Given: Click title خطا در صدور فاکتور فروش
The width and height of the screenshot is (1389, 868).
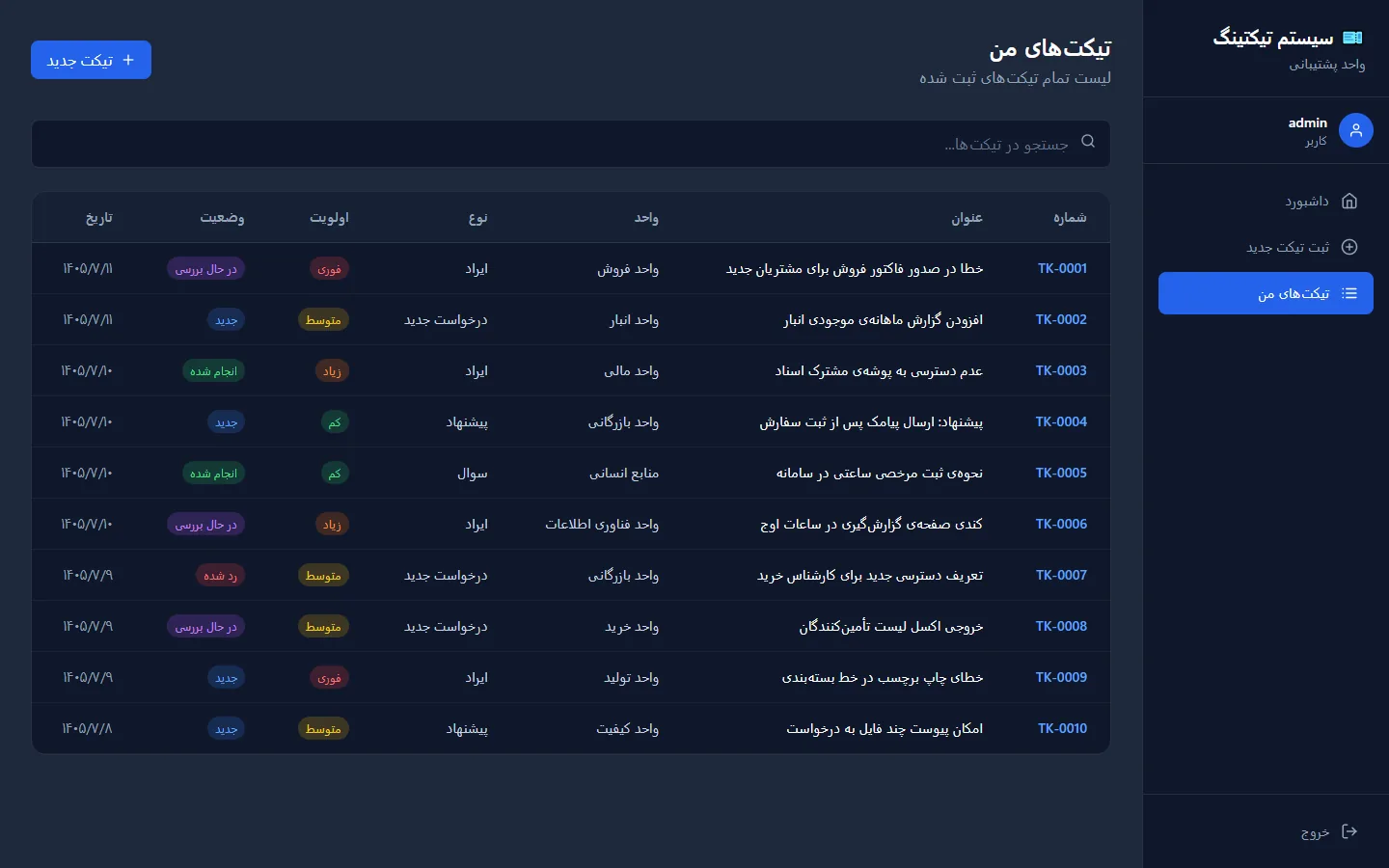Looking at the screenshot, I should click(x=855, y=268).
